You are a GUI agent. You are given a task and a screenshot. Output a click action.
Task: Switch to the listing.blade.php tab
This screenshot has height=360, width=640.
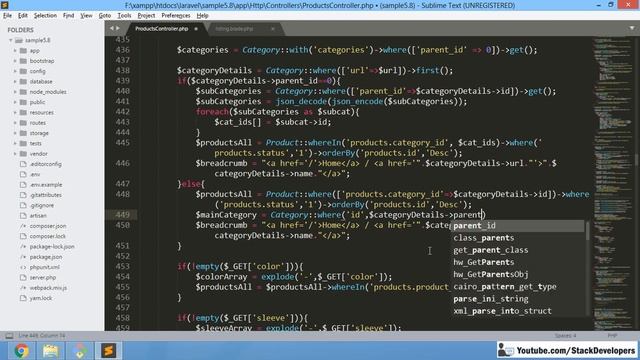coord(234,29)
